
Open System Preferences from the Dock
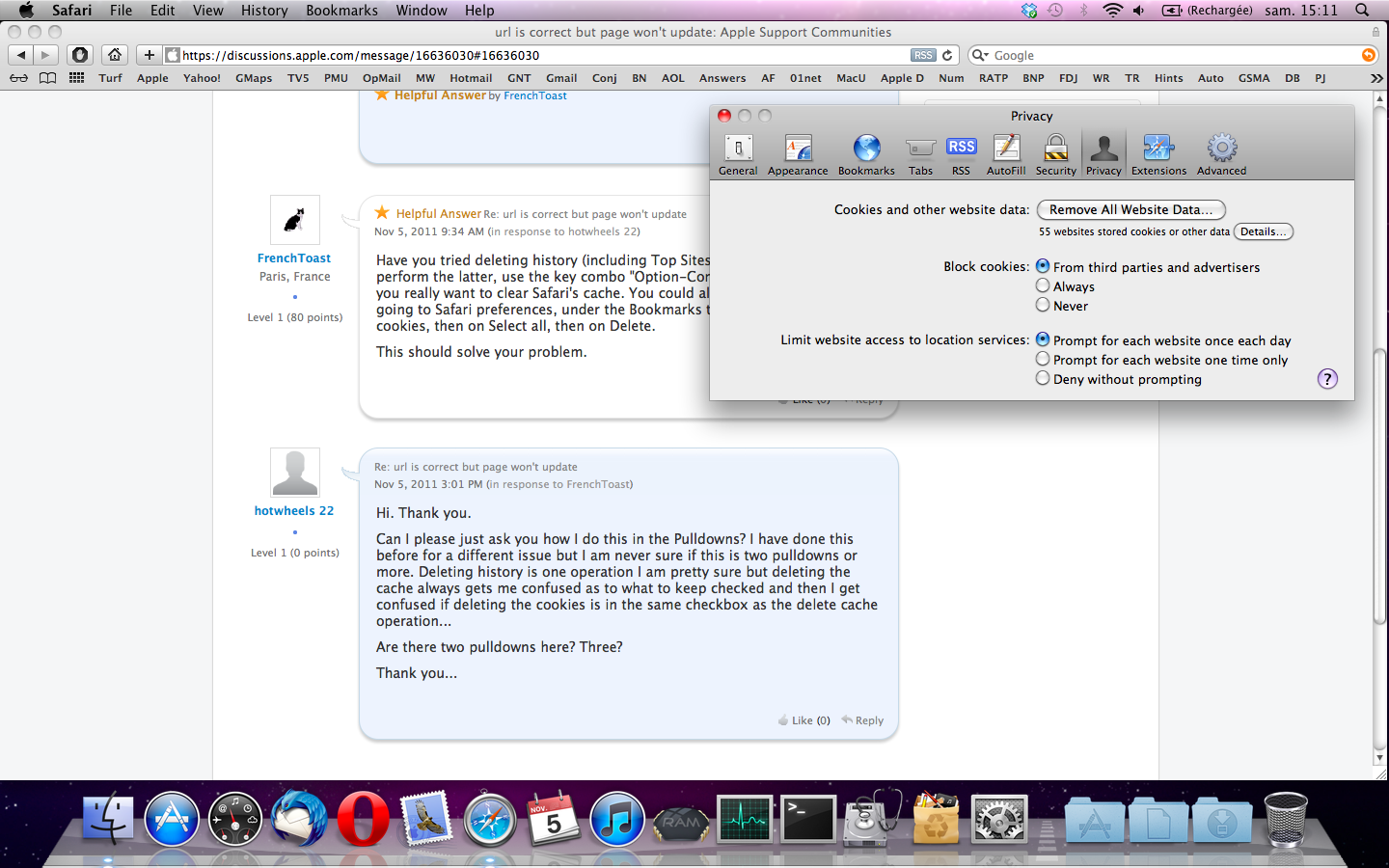[x=998, y=819]
